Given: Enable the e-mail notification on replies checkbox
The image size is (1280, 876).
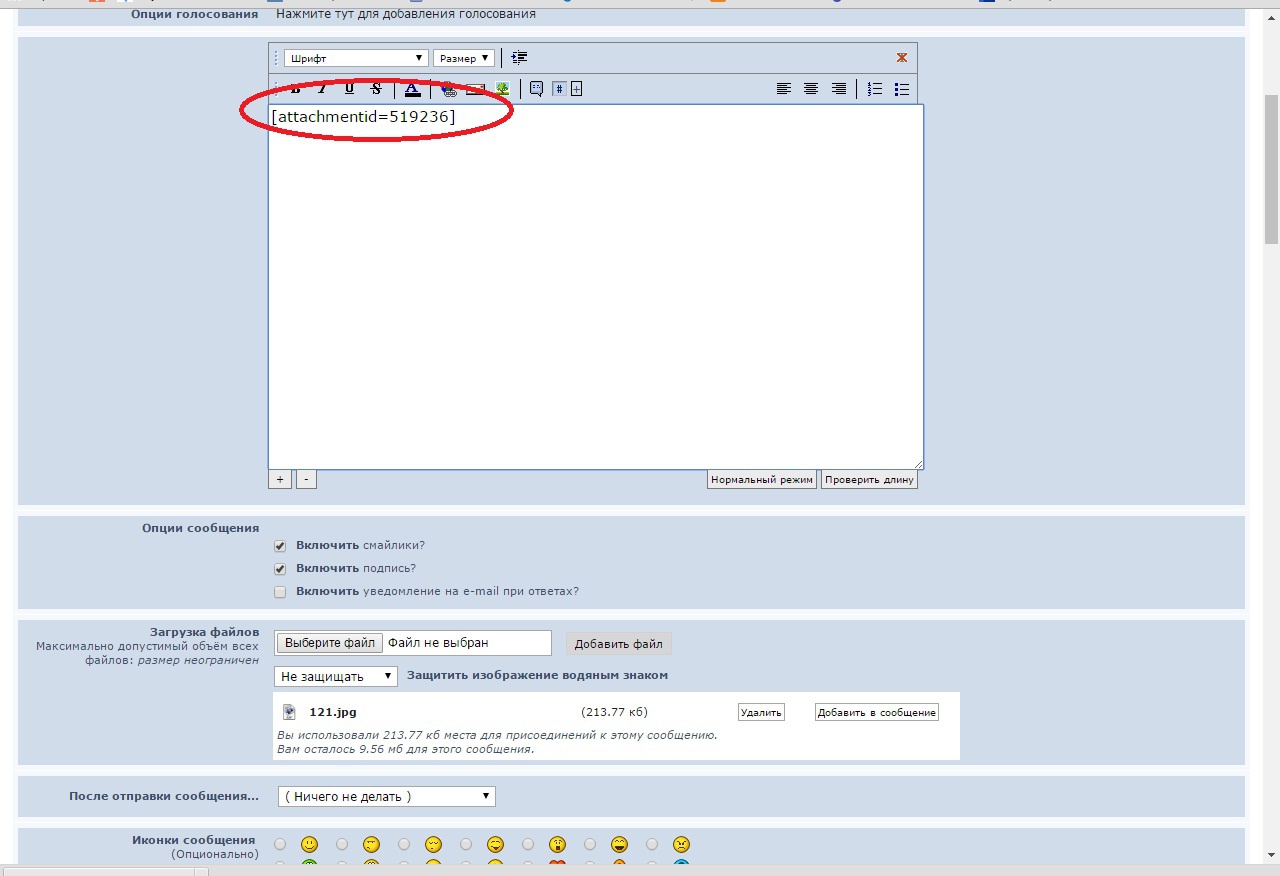Looking at the screenshot, I should (280, 592).
